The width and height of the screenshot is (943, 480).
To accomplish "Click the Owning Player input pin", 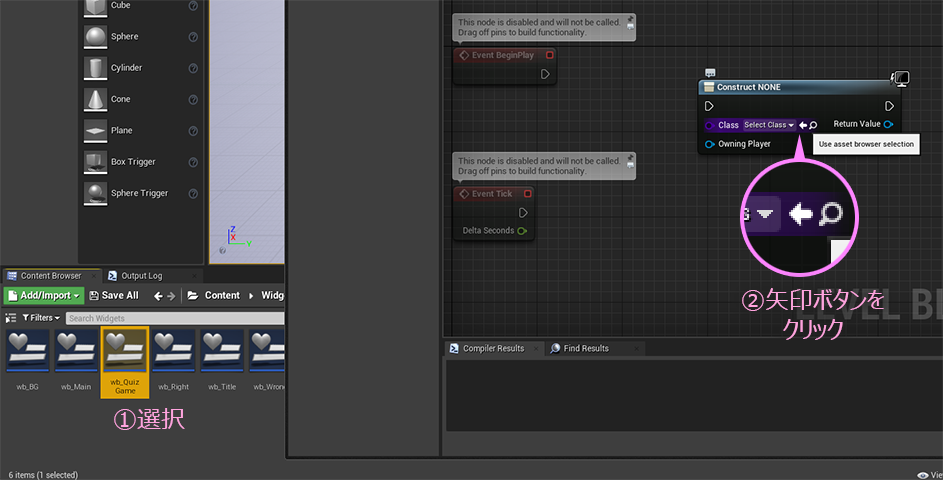I will (710, 144).
